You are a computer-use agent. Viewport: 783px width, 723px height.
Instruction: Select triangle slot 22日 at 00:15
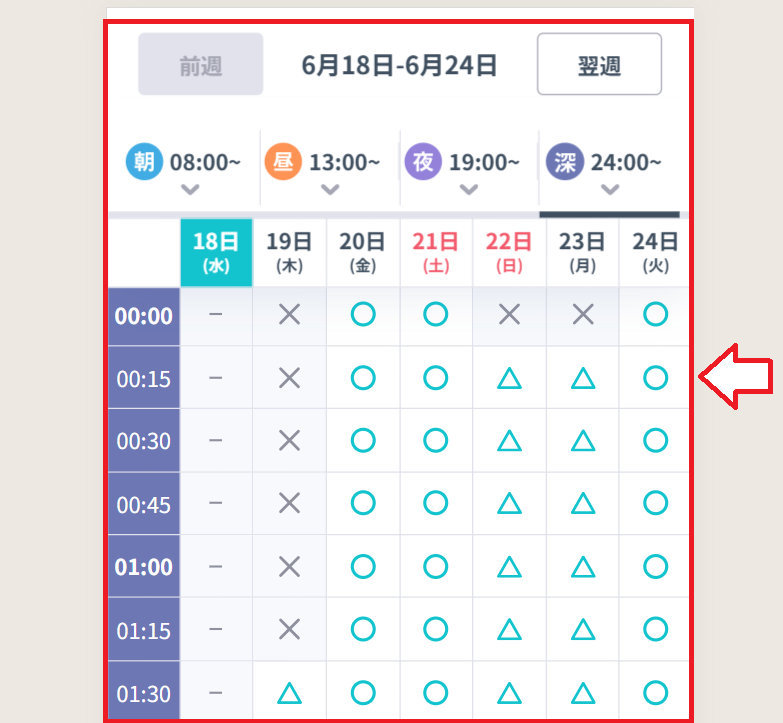coord(509,378)
